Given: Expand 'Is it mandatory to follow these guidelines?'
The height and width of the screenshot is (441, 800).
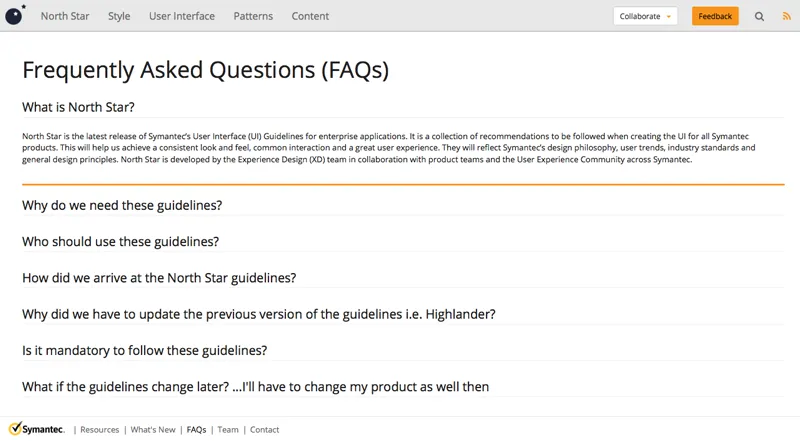Looking at the screenshot, I should pos(144,350).
